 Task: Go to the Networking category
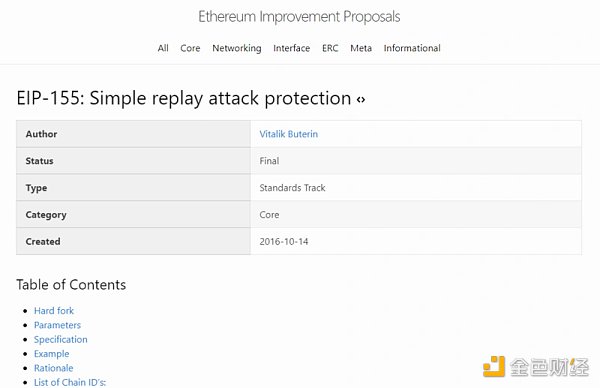pos(237,48)
